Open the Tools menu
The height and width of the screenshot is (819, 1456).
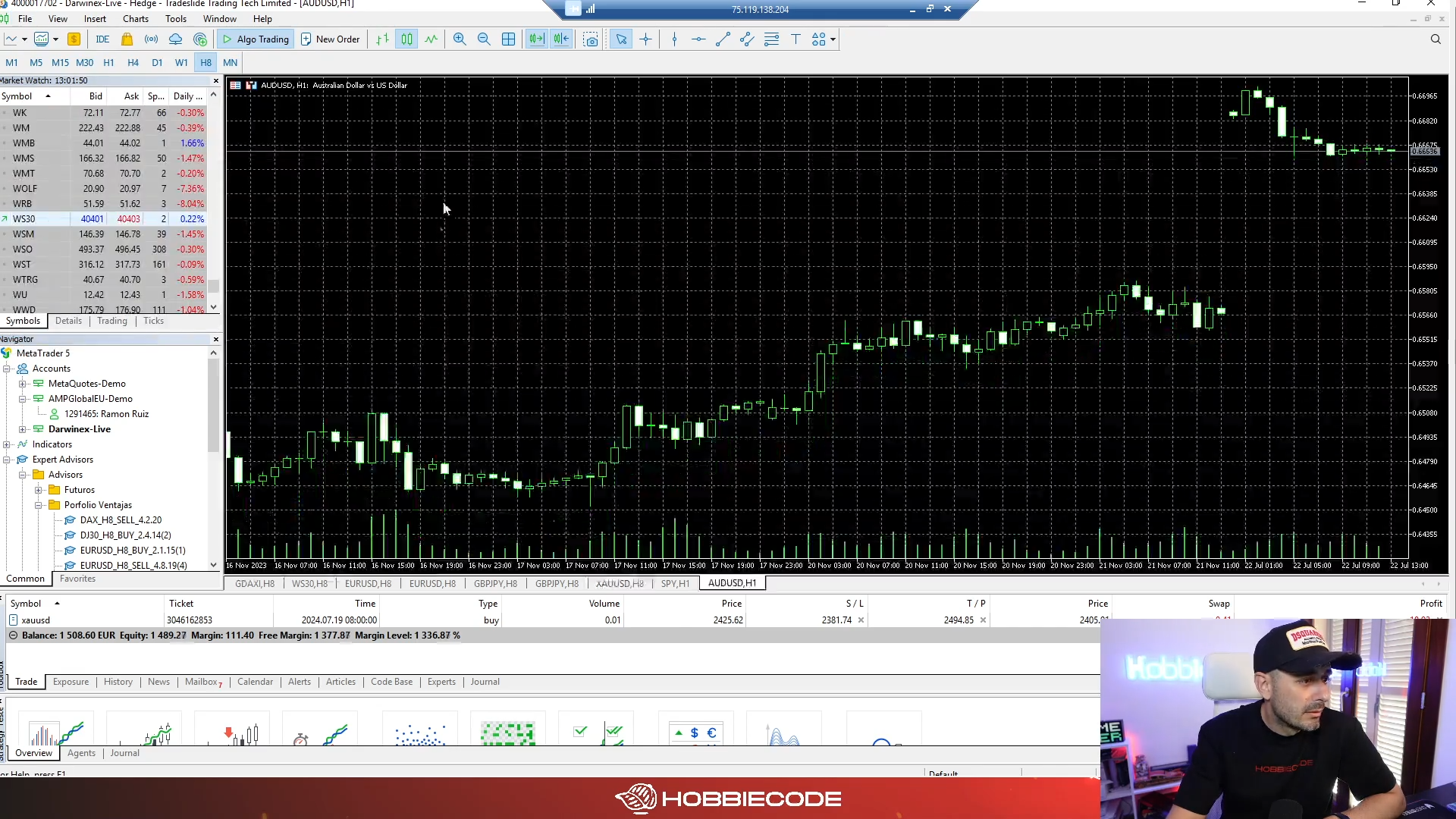176,19
